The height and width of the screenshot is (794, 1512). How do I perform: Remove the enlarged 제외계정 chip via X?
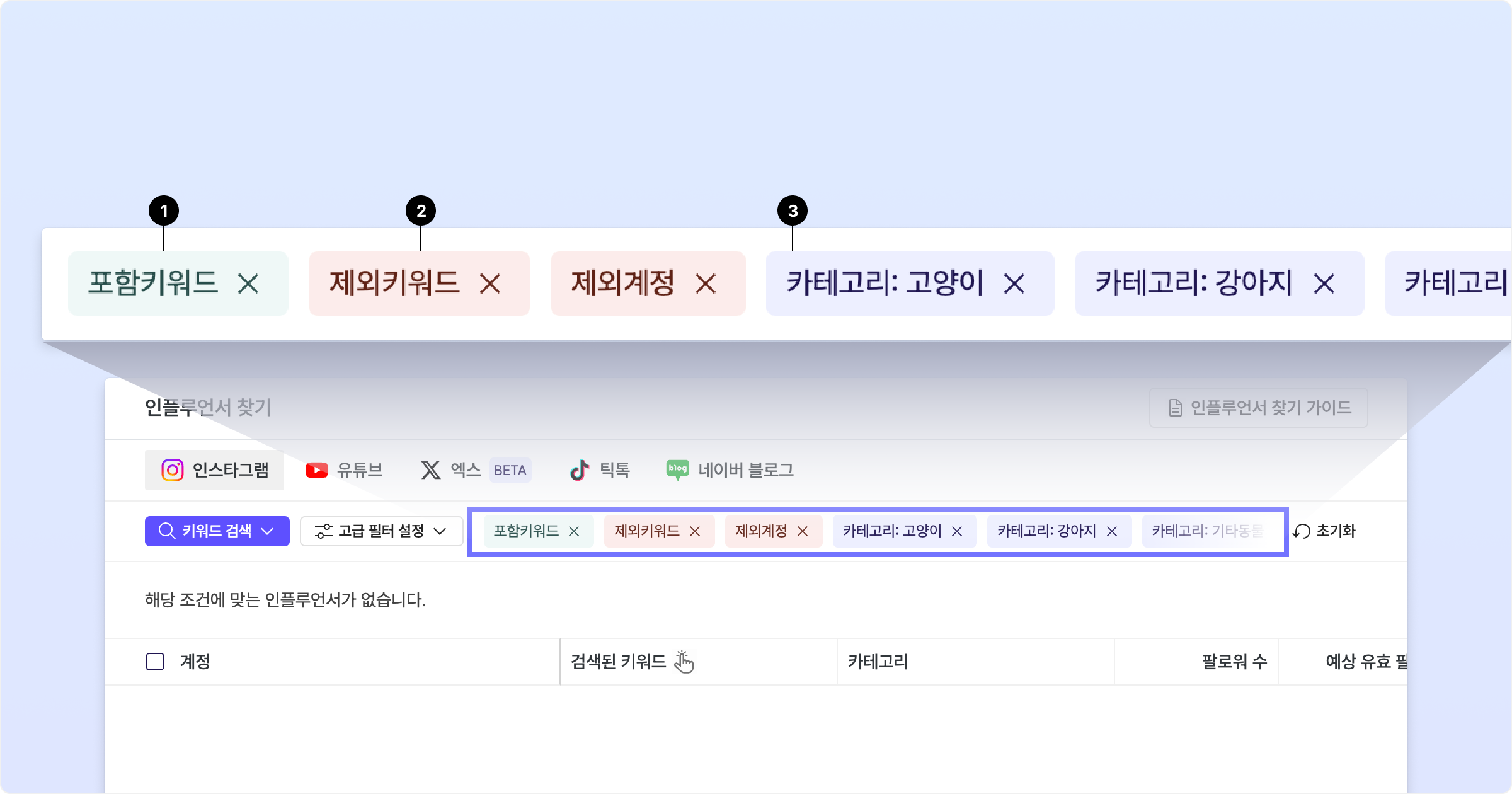706,284
